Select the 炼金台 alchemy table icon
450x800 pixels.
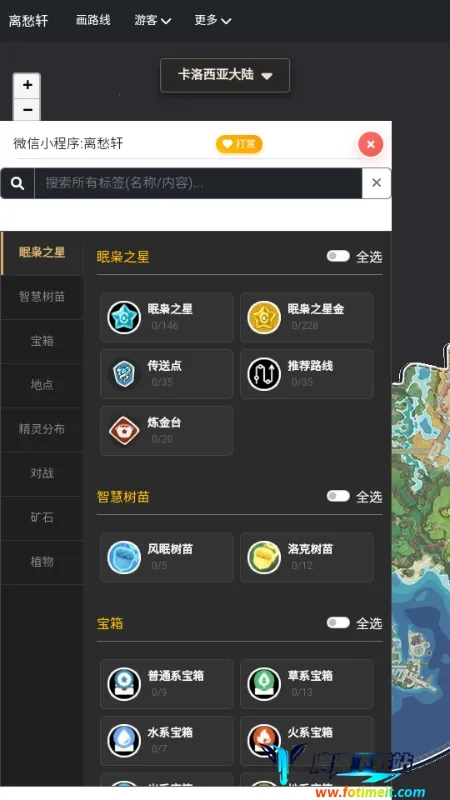(x=124, y=431)
